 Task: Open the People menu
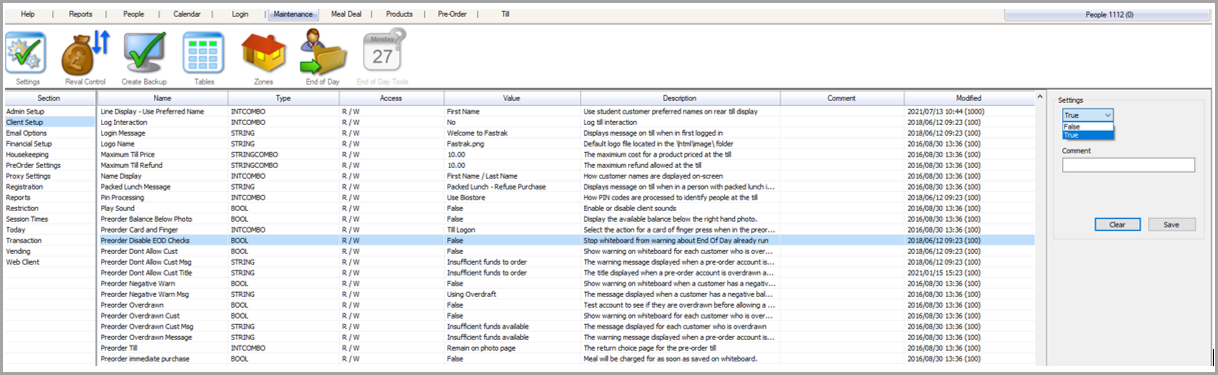133,15
